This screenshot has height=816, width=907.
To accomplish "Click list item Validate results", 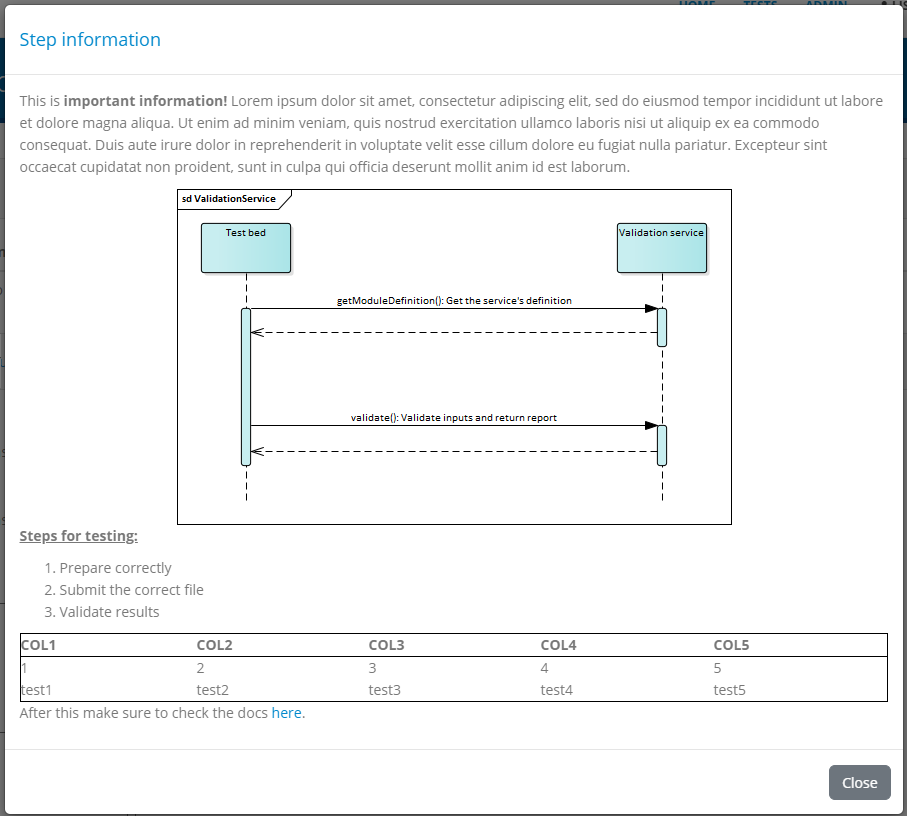I will coord(105,611).
